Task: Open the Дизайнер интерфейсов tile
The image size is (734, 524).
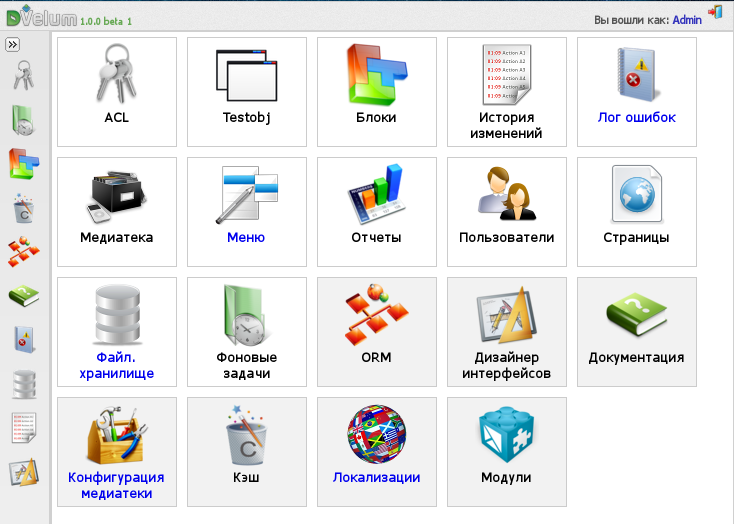Action: point(507,332)
